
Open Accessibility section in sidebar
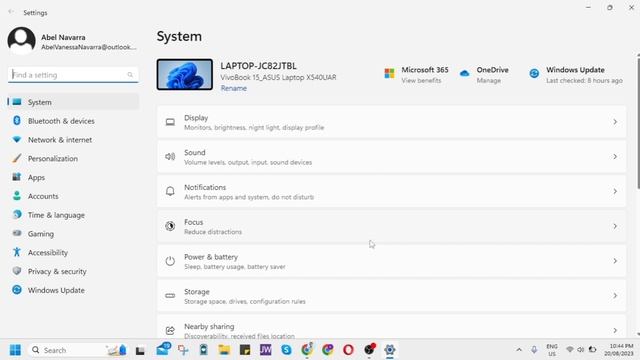[73, 252]
